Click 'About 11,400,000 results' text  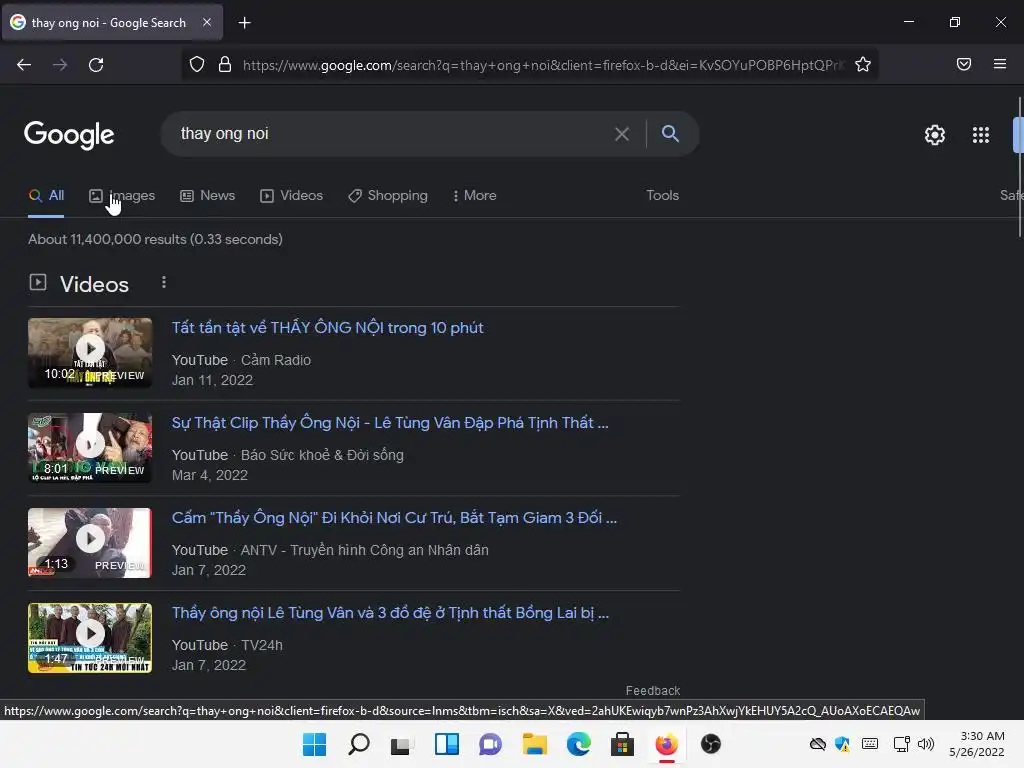[107, 239]
